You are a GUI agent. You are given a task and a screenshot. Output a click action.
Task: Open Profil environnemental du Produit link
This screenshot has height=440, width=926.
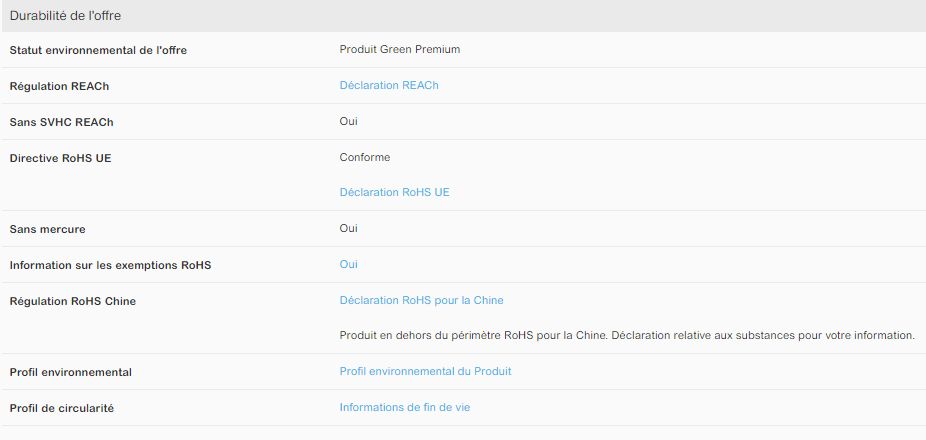tap(425, 372)
